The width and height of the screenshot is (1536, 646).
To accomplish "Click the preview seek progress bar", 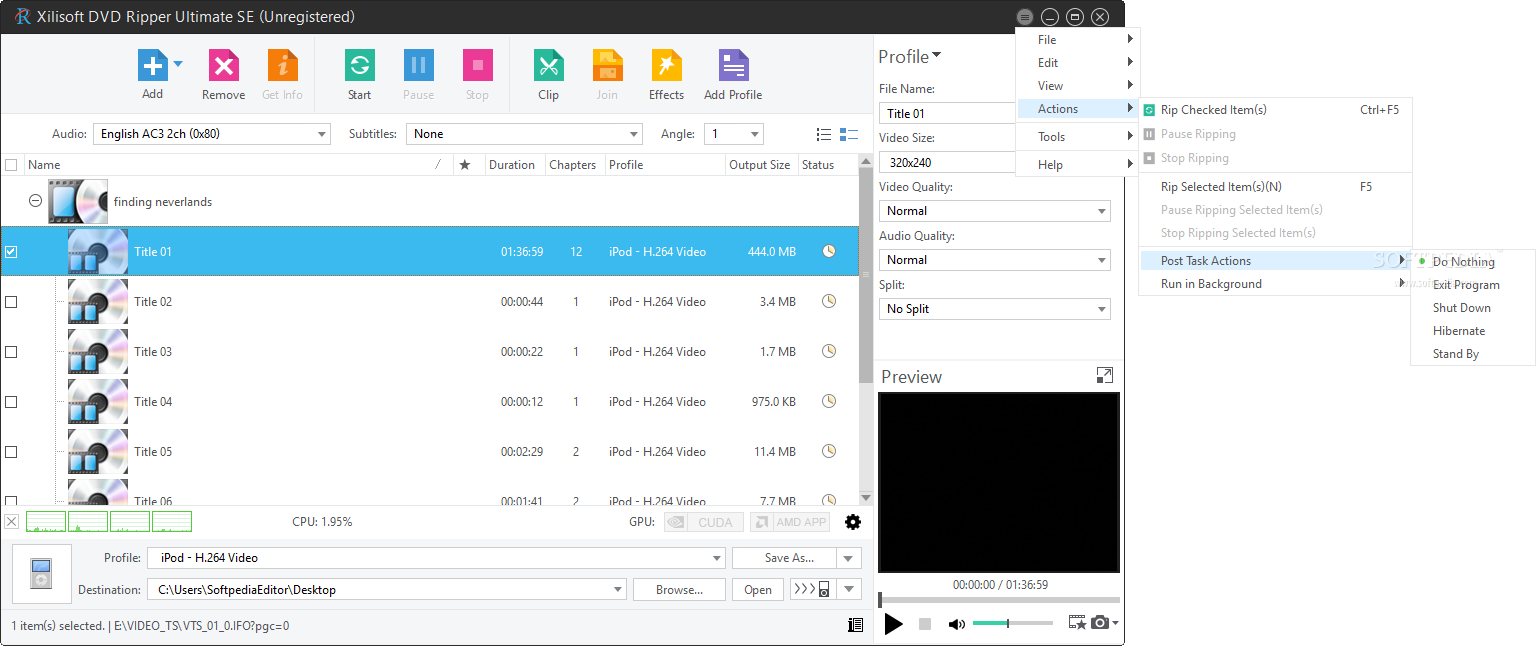I will point(999,601).
